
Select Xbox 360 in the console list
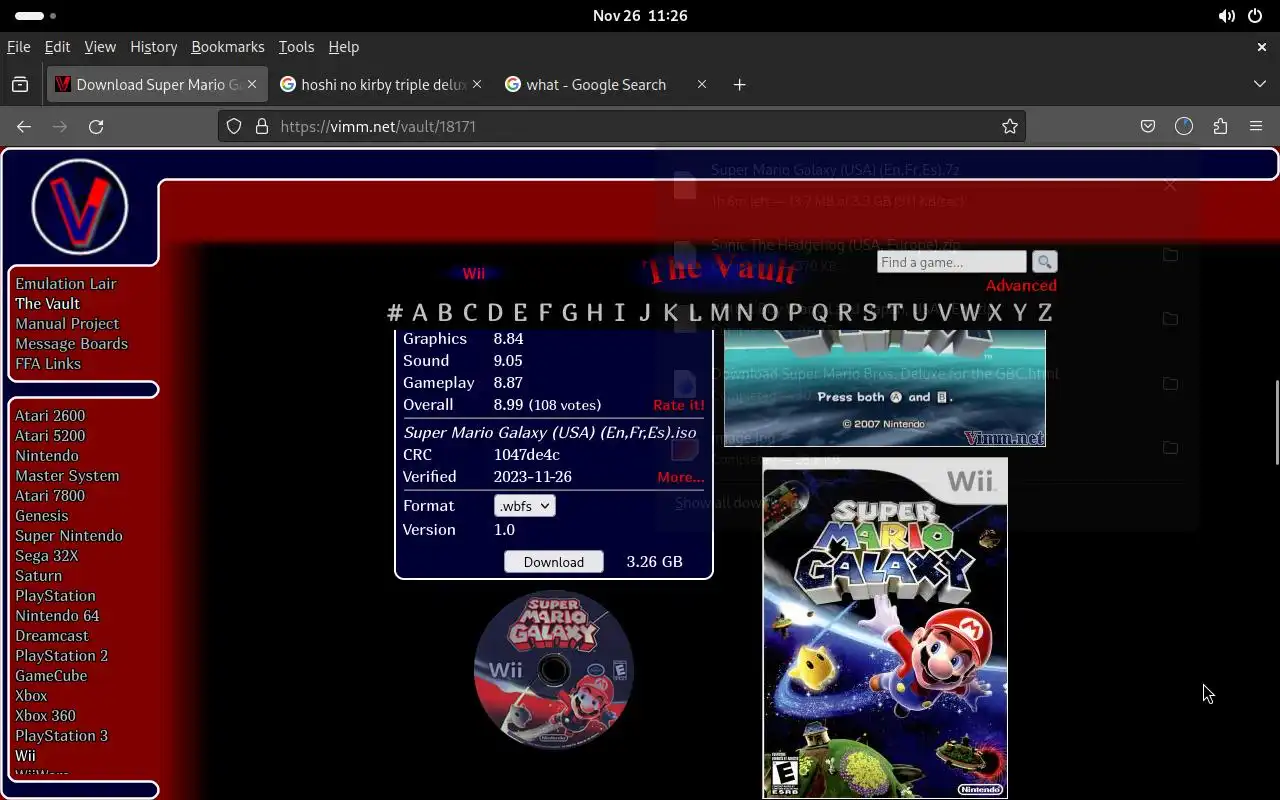coord(45,716)
